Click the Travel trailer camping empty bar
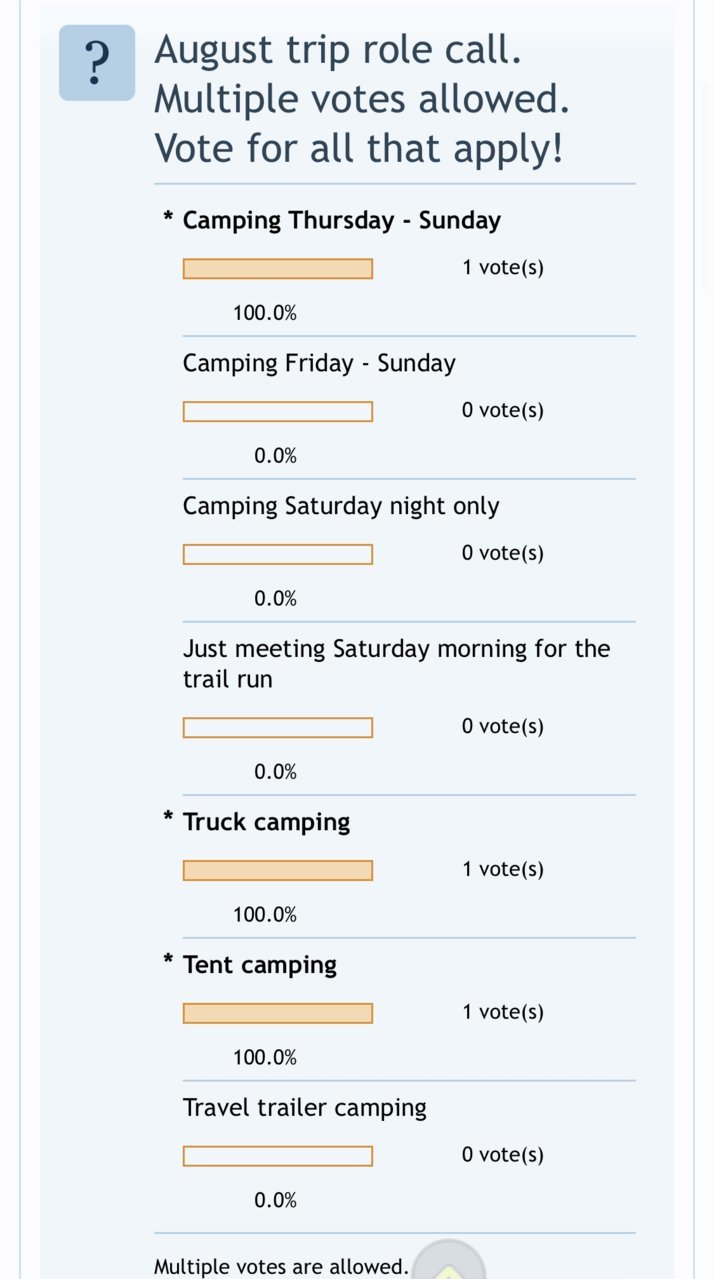 click(278, 1156)
